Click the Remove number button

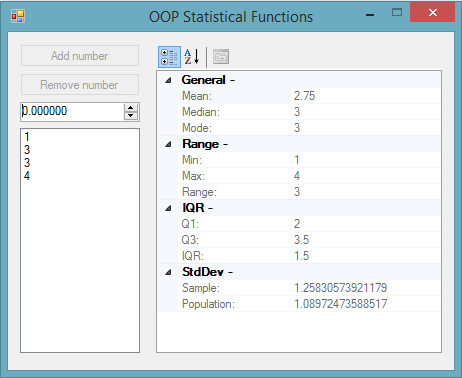tap(80, 85)
